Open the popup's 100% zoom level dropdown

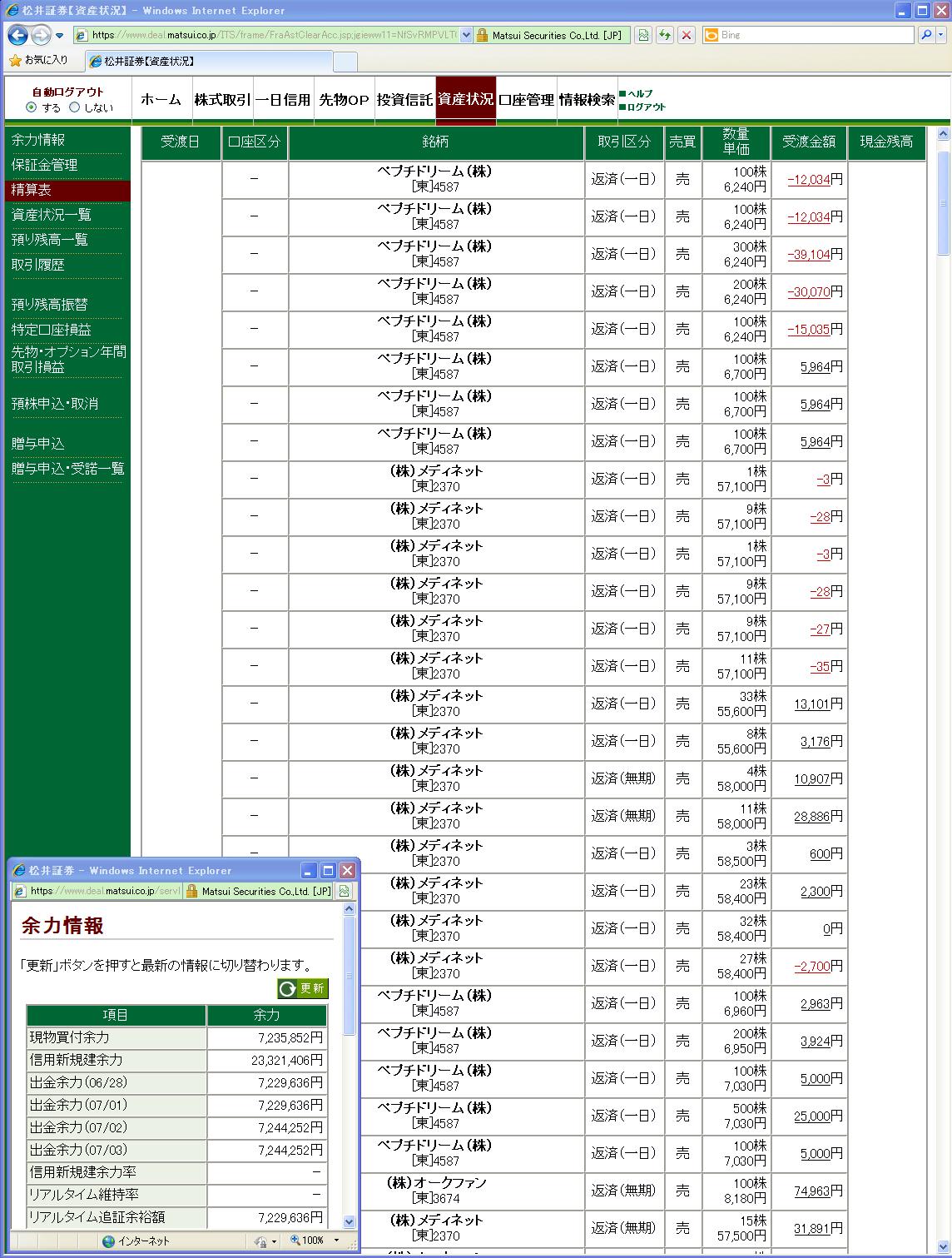(x=336, y=1241)
